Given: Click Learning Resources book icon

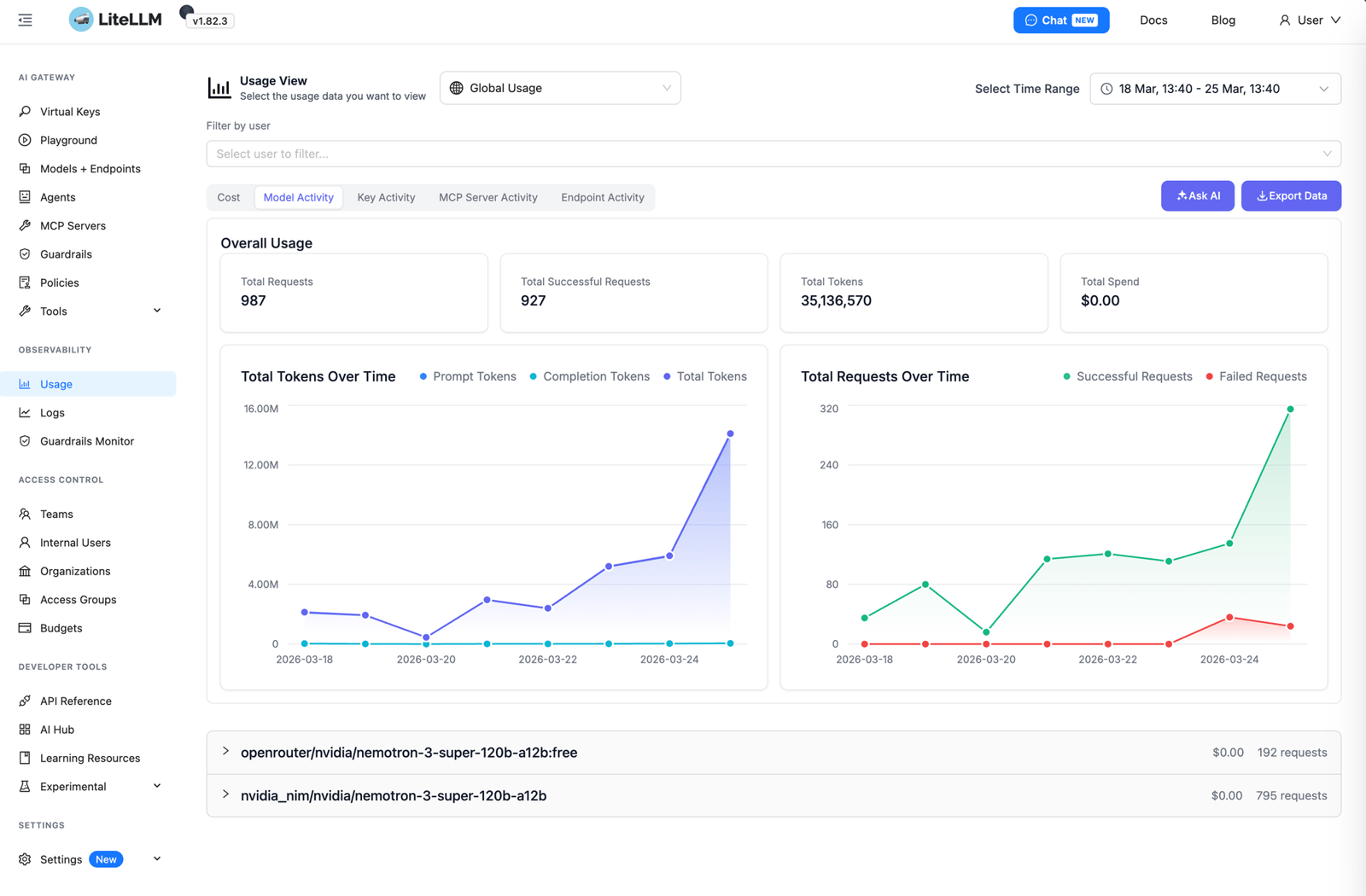Looking at the screenshot, I should 25,758.
